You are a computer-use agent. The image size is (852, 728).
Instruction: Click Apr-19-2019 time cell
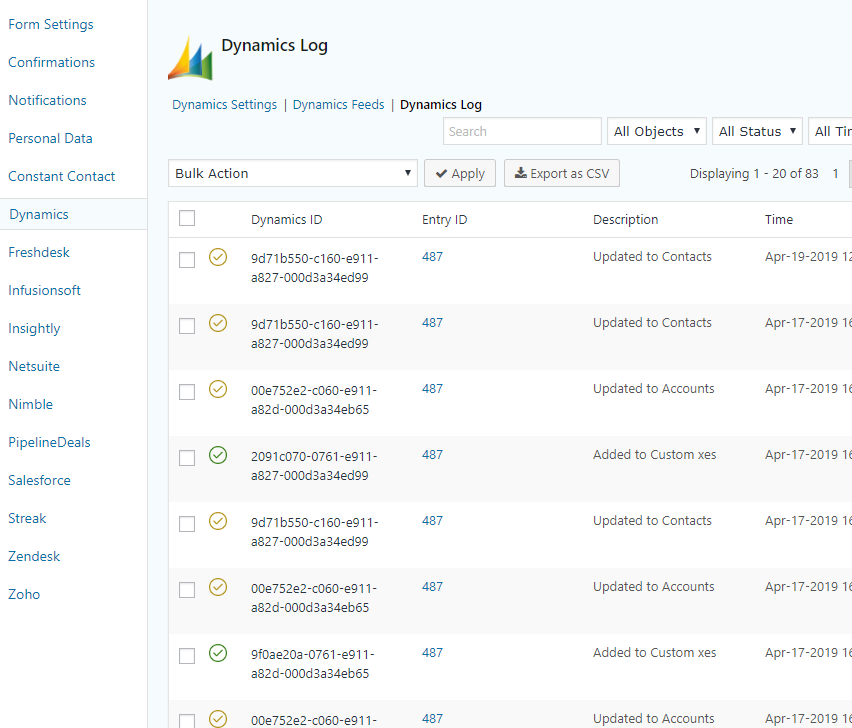pyautogui.click(x=809, y=257)
